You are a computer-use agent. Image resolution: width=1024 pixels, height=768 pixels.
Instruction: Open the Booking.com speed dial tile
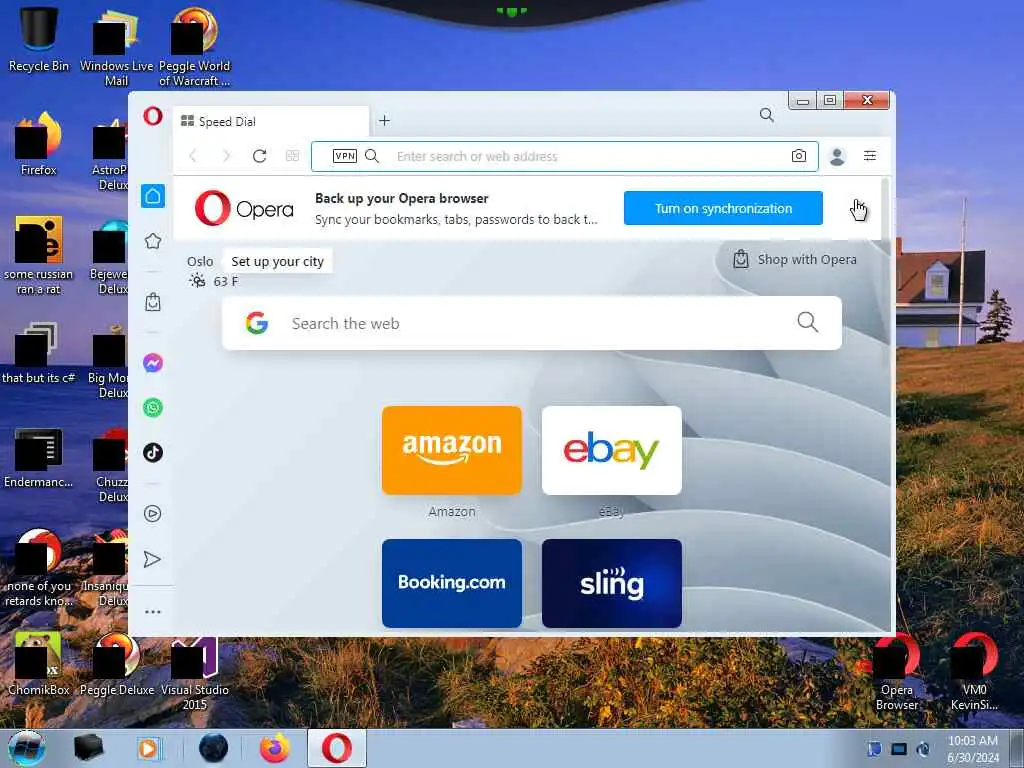tap(452, 583)
